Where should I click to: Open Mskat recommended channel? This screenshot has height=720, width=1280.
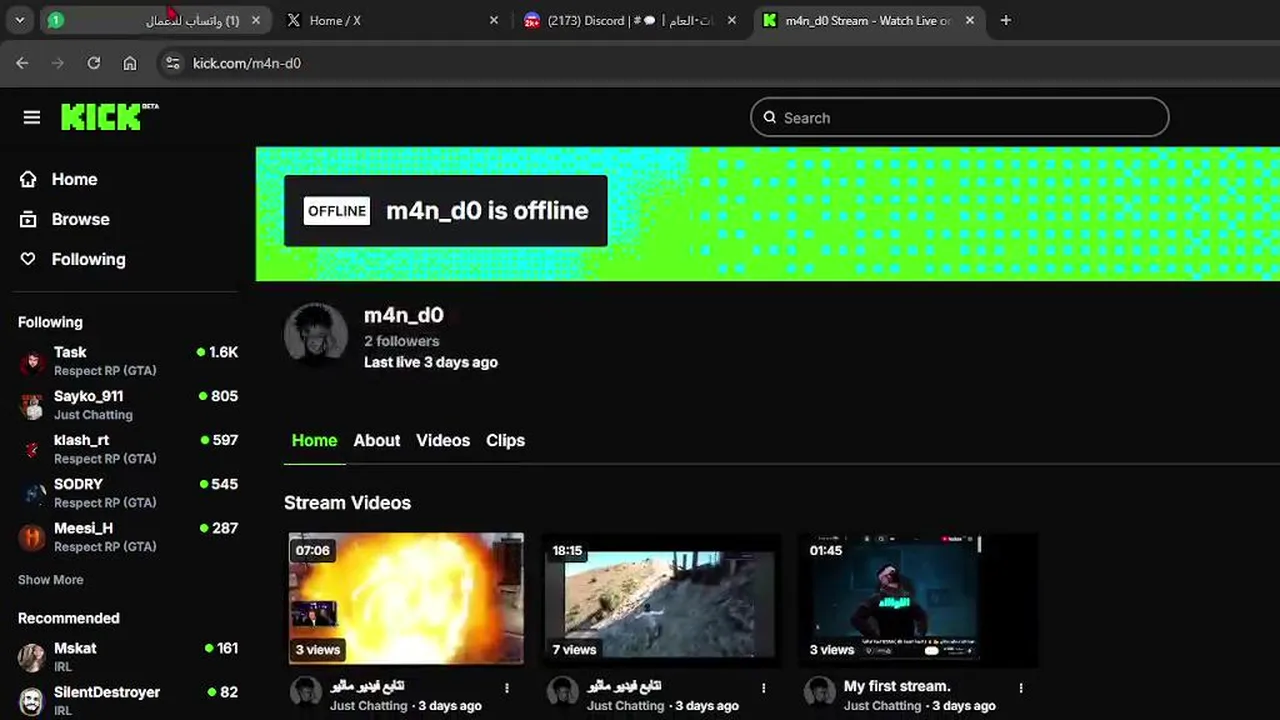(x=128, y=657)
